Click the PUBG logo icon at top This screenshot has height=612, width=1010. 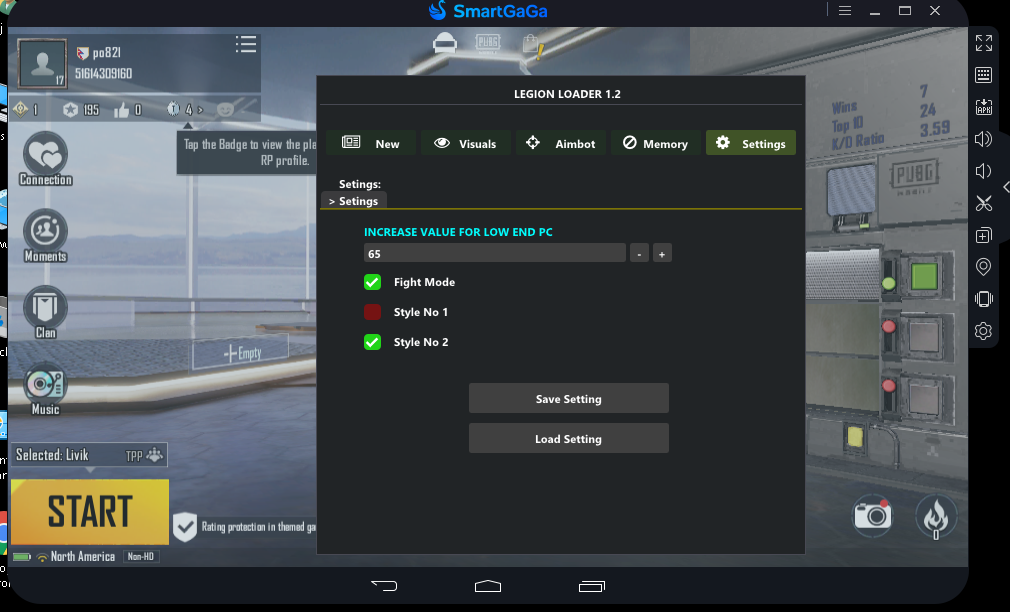coord(488,43)
